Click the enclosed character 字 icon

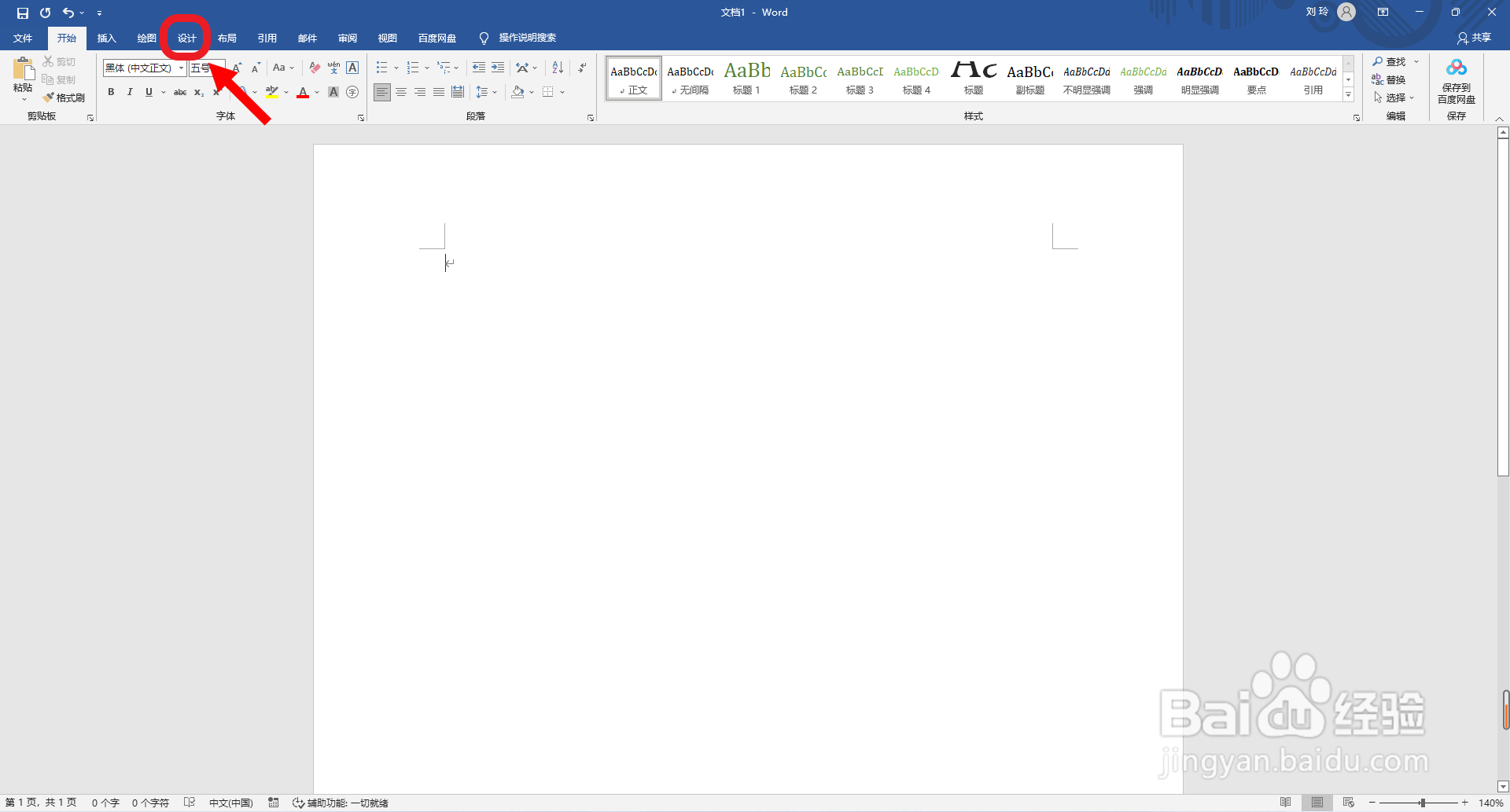click(352, 92)
